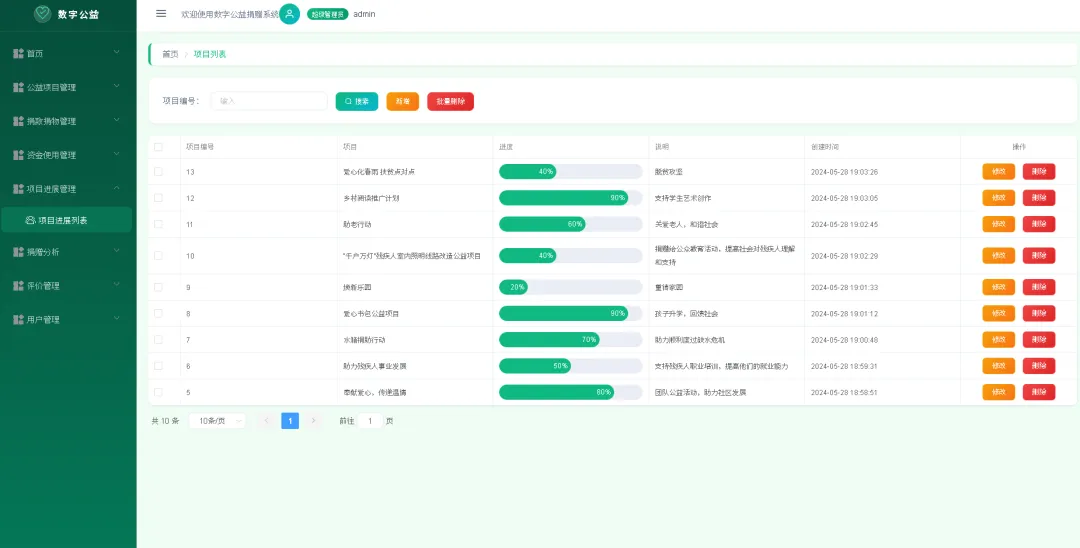Screen dimensions: 1080x548
Task: Go to previous page with left arrow
Action: (x=267, y=421)
